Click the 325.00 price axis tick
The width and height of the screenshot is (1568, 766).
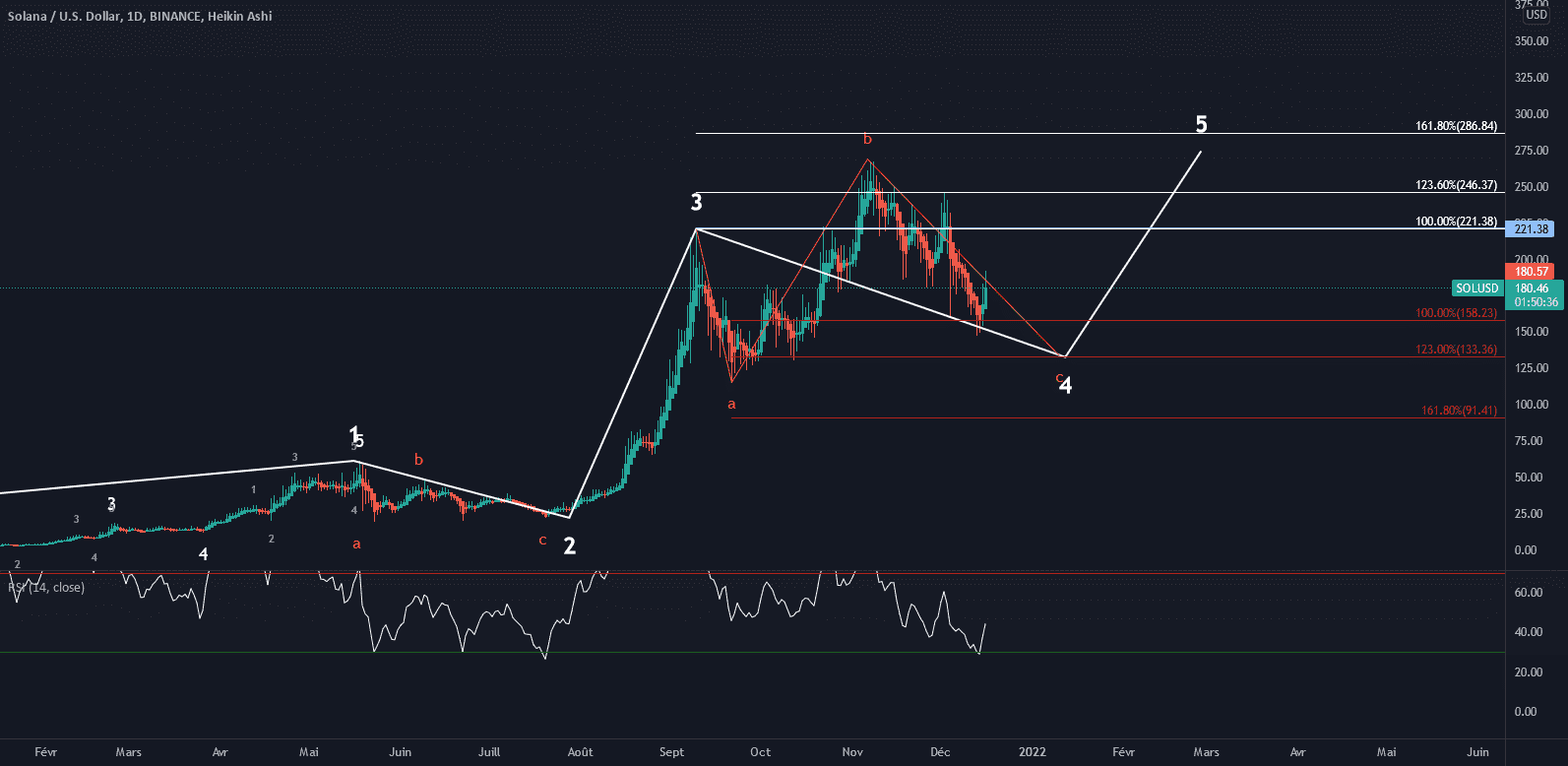point(1532,78)
